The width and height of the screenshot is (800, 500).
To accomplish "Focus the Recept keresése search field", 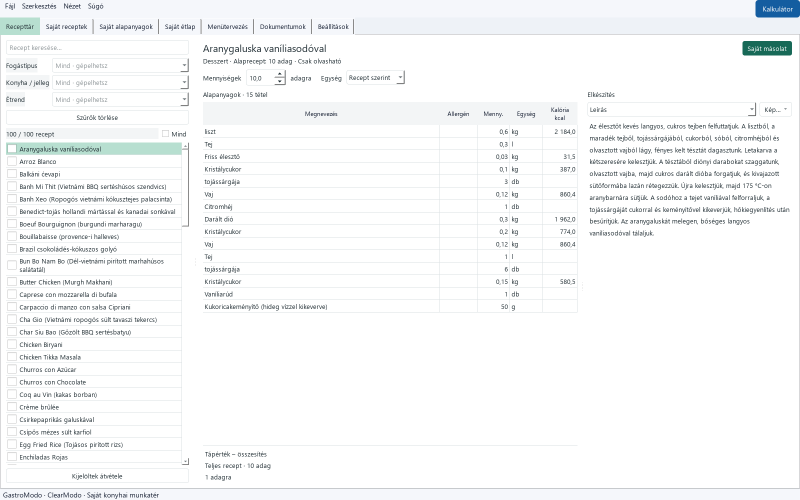I will (x=97, y=47).
